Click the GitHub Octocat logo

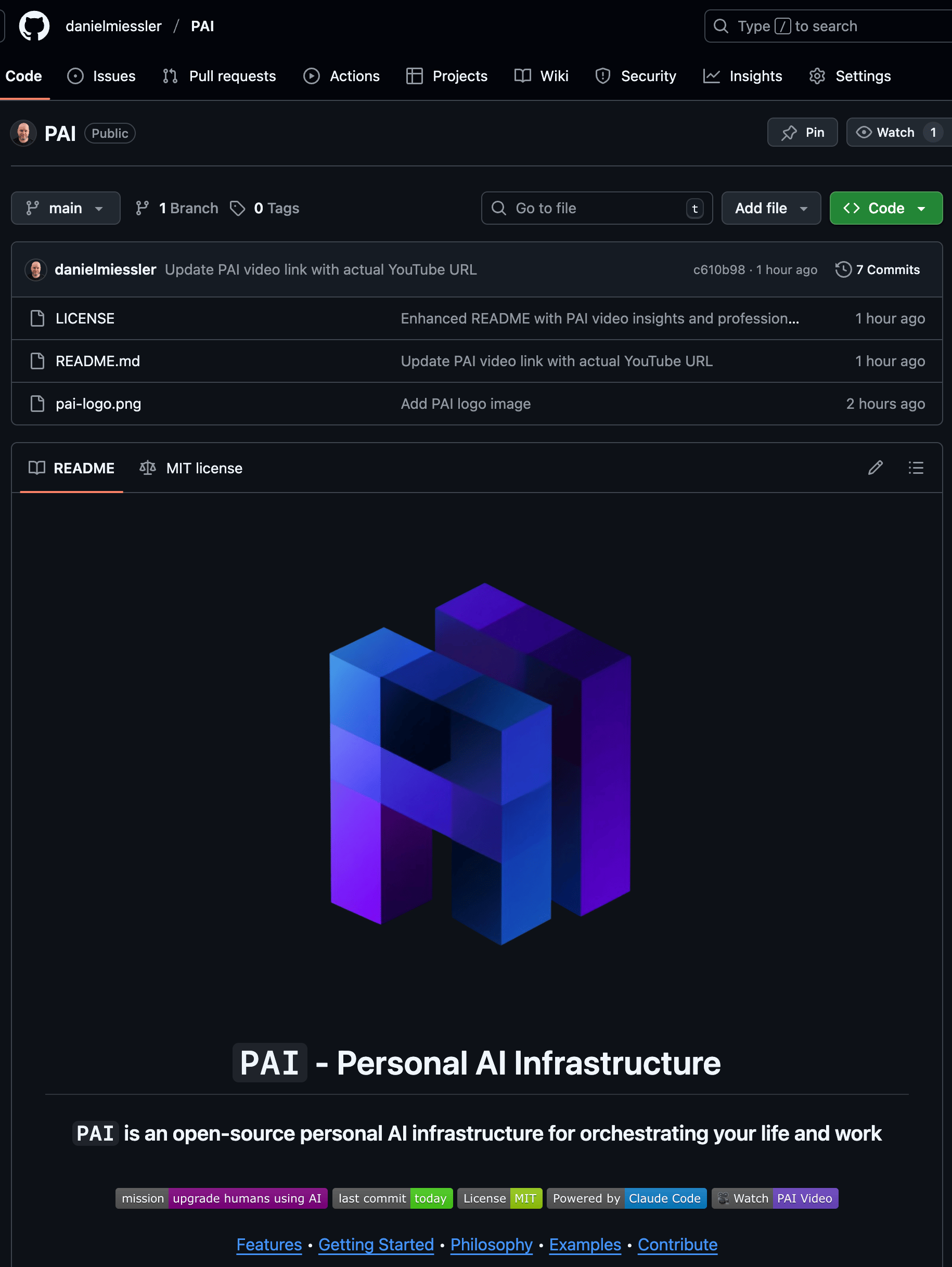click(x=34, y=27)
